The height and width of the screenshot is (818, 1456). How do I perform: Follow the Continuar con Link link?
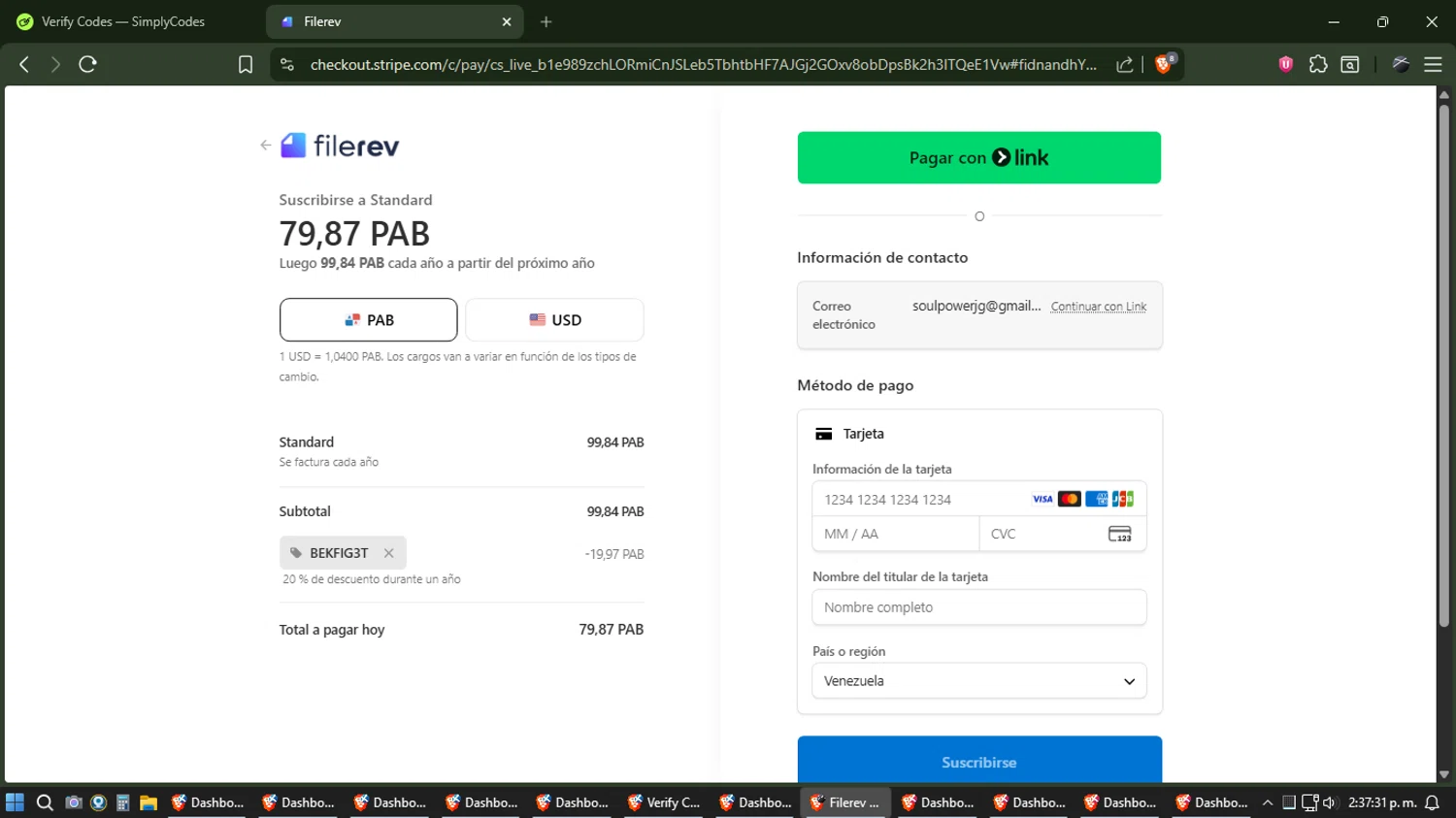(1099, 307)
